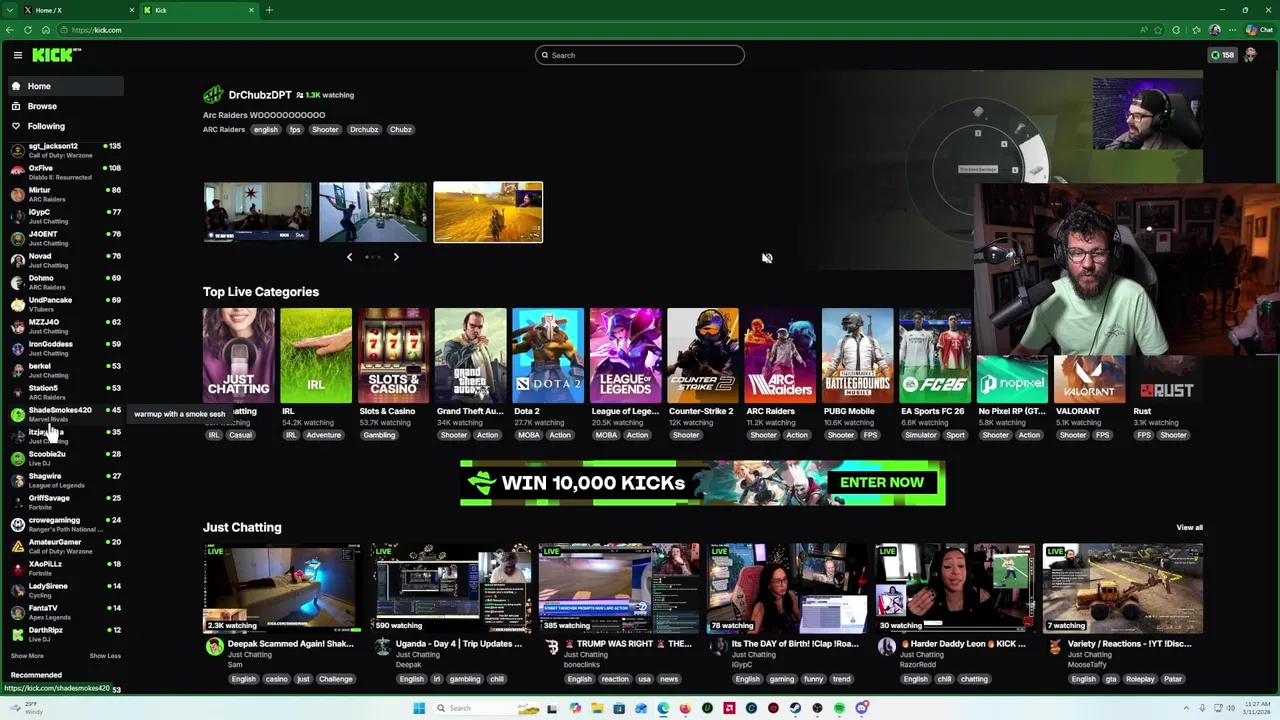
Task: Open Uganda Day 4 Trip Updates stream
Action: point(451,589)
